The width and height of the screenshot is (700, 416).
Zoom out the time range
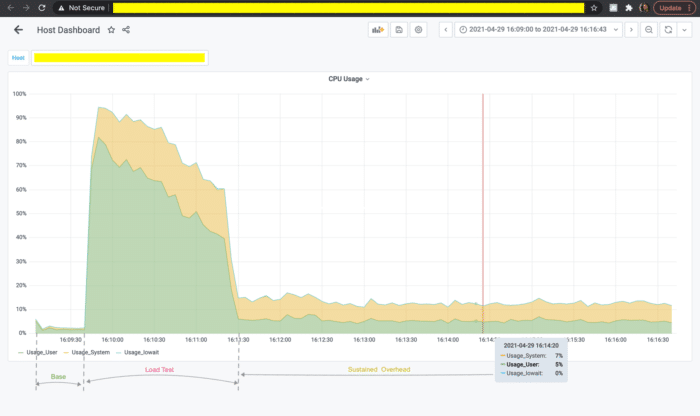point(649,30)
